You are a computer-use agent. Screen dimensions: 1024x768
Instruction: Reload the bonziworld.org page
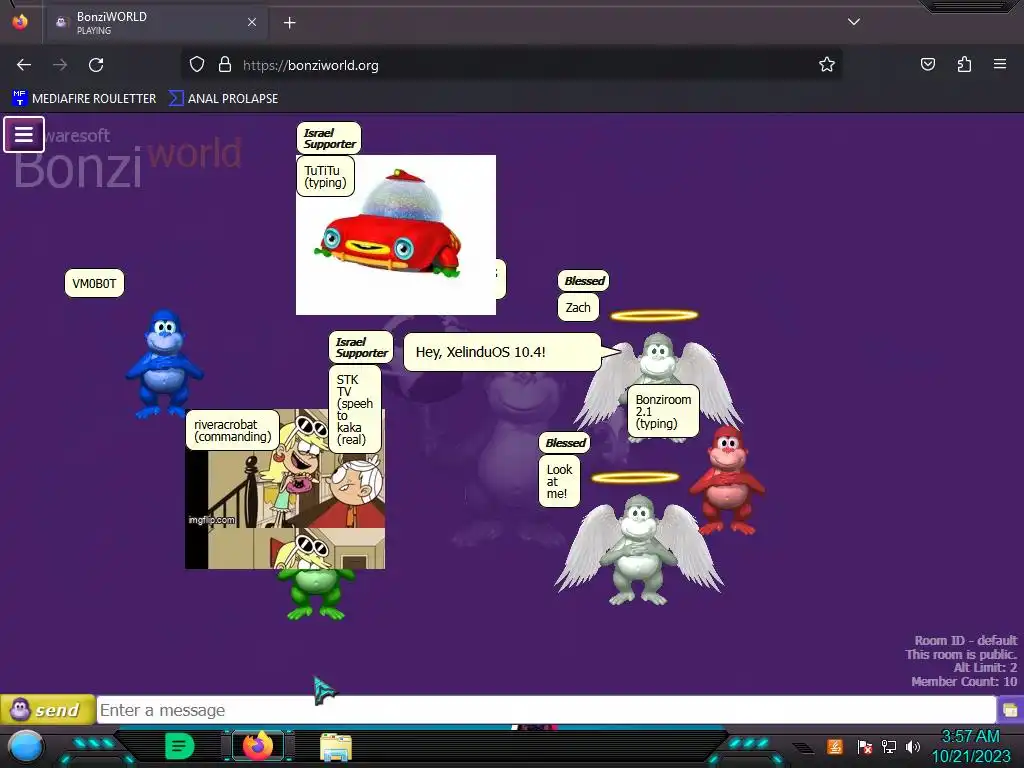click(x=96, y=65)
